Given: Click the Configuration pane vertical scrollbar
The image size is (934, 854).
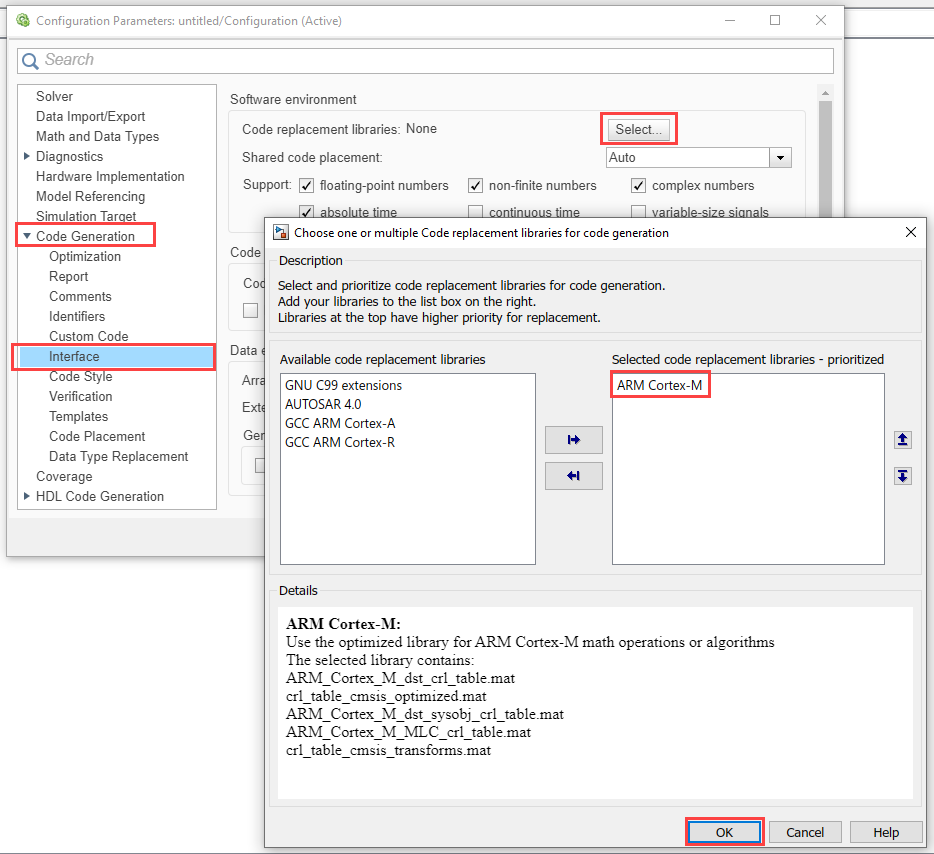Looking at the screenshot, I should [825, 161].
